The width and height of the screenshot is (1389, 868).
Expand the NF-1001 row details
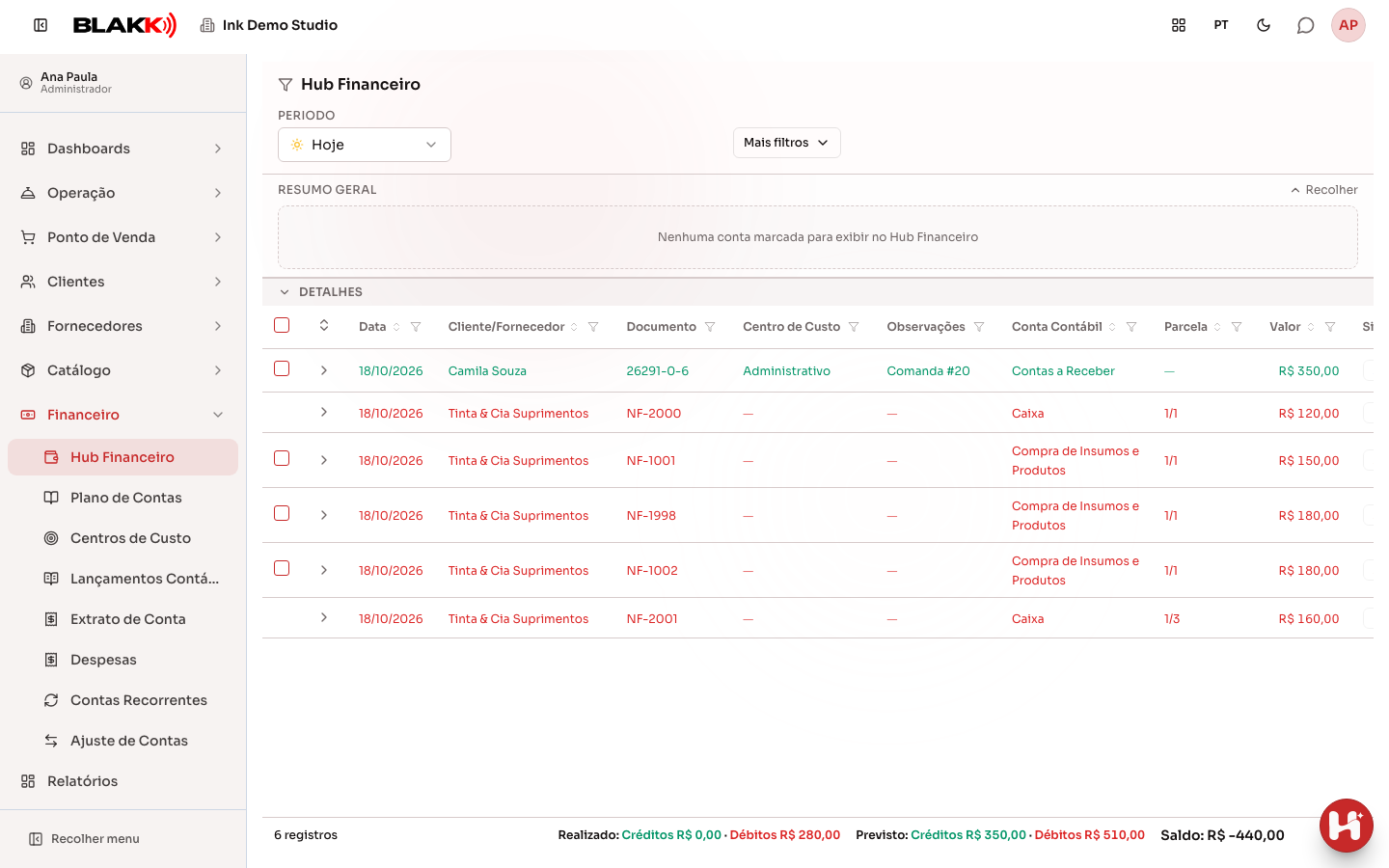tap(324, 460)
